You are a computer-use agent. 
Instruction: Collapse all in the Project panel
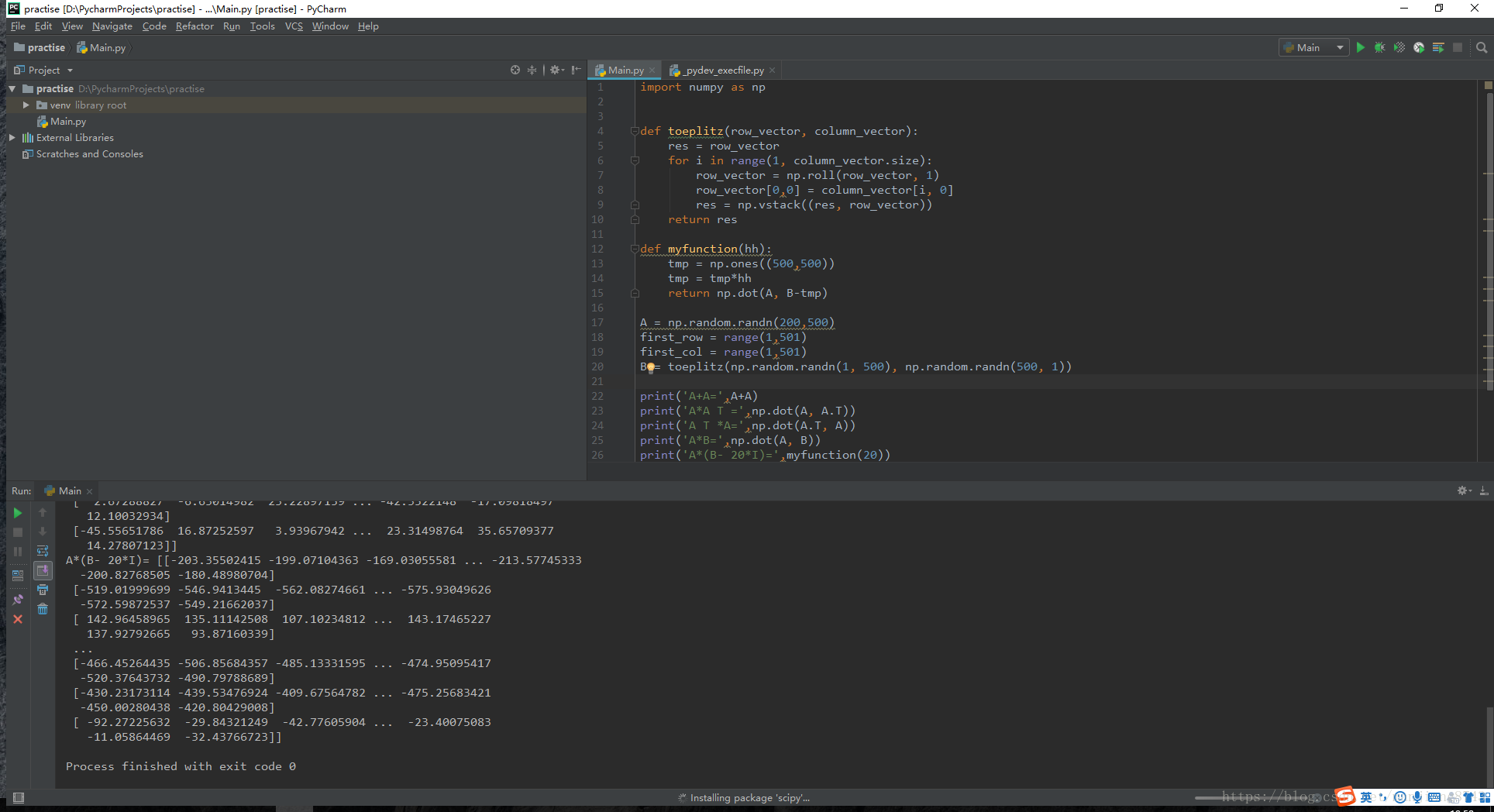click(532, 70)
